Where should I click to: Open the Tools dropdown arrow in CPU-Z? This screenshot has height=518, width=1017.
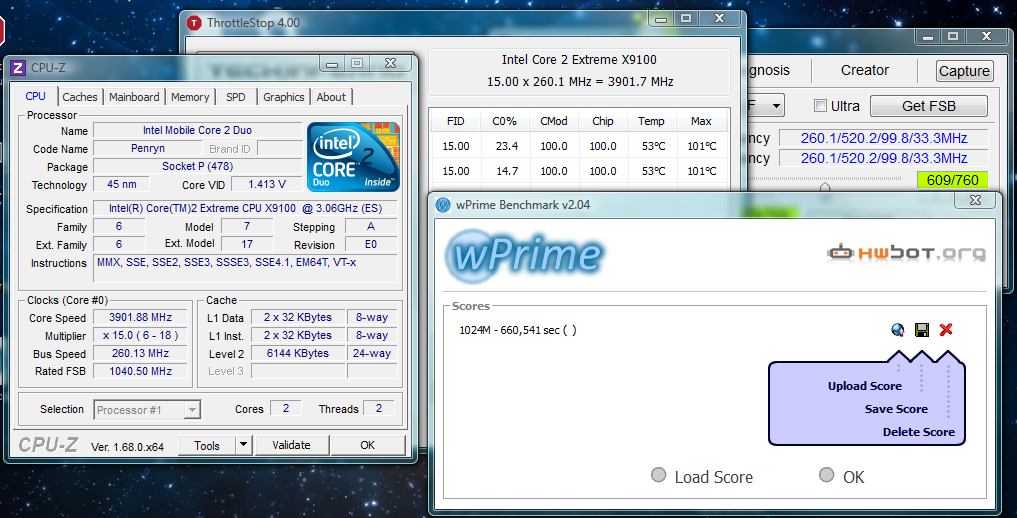click(x=243, y=445)
